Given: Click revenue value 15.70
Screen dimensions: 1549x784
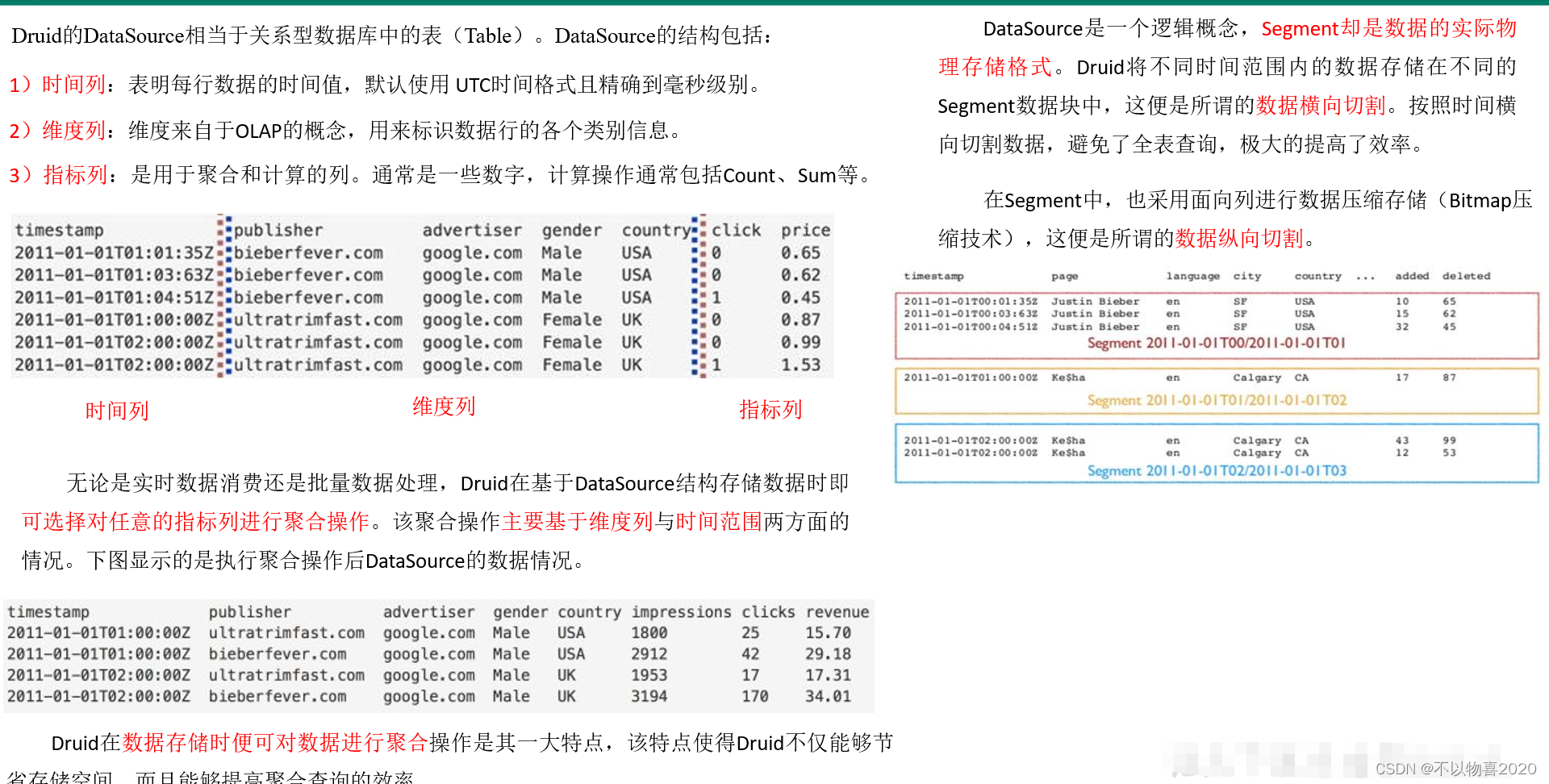Looking at the screenshot, I should [x=828, y=633].
